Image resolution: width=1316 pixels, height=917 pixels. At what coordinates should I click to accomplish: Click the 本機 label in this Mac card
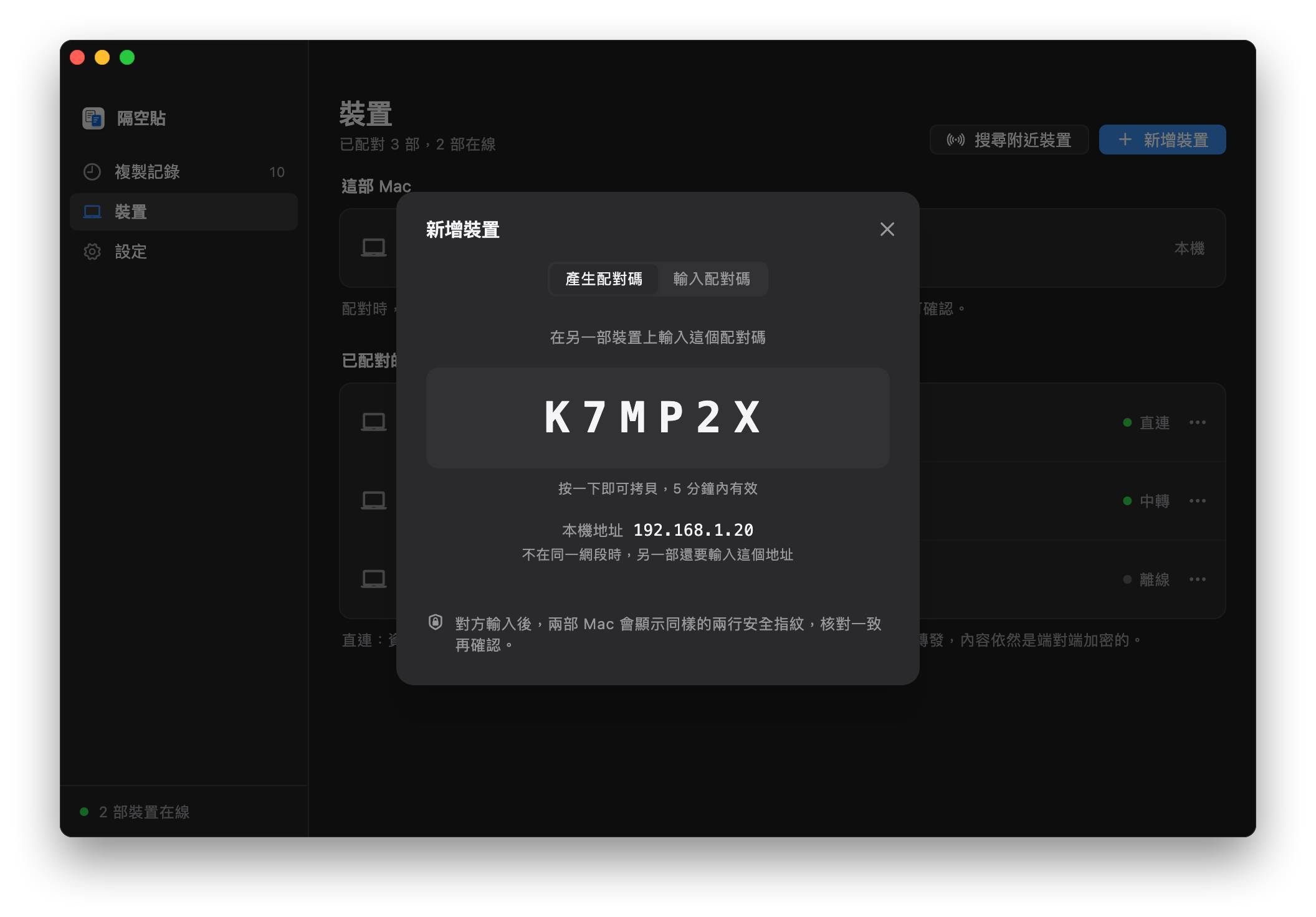click(x=1189, y=248)
